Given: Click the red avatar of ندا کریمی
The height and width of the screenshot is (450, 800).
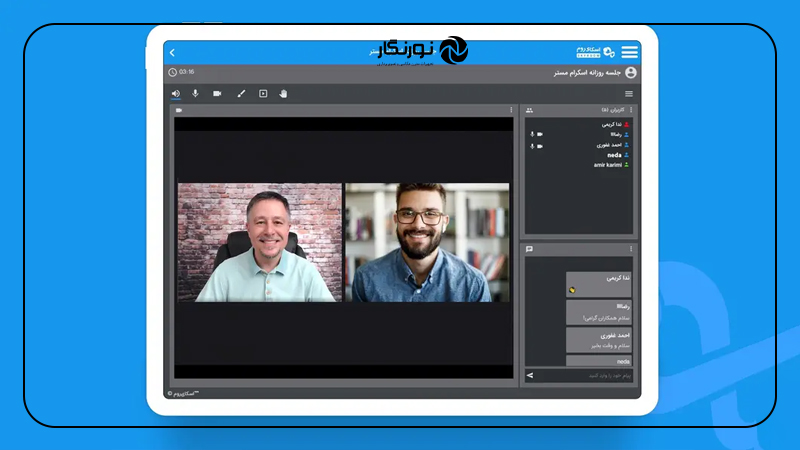Looking at the screenshot, I should coord(627,124).
